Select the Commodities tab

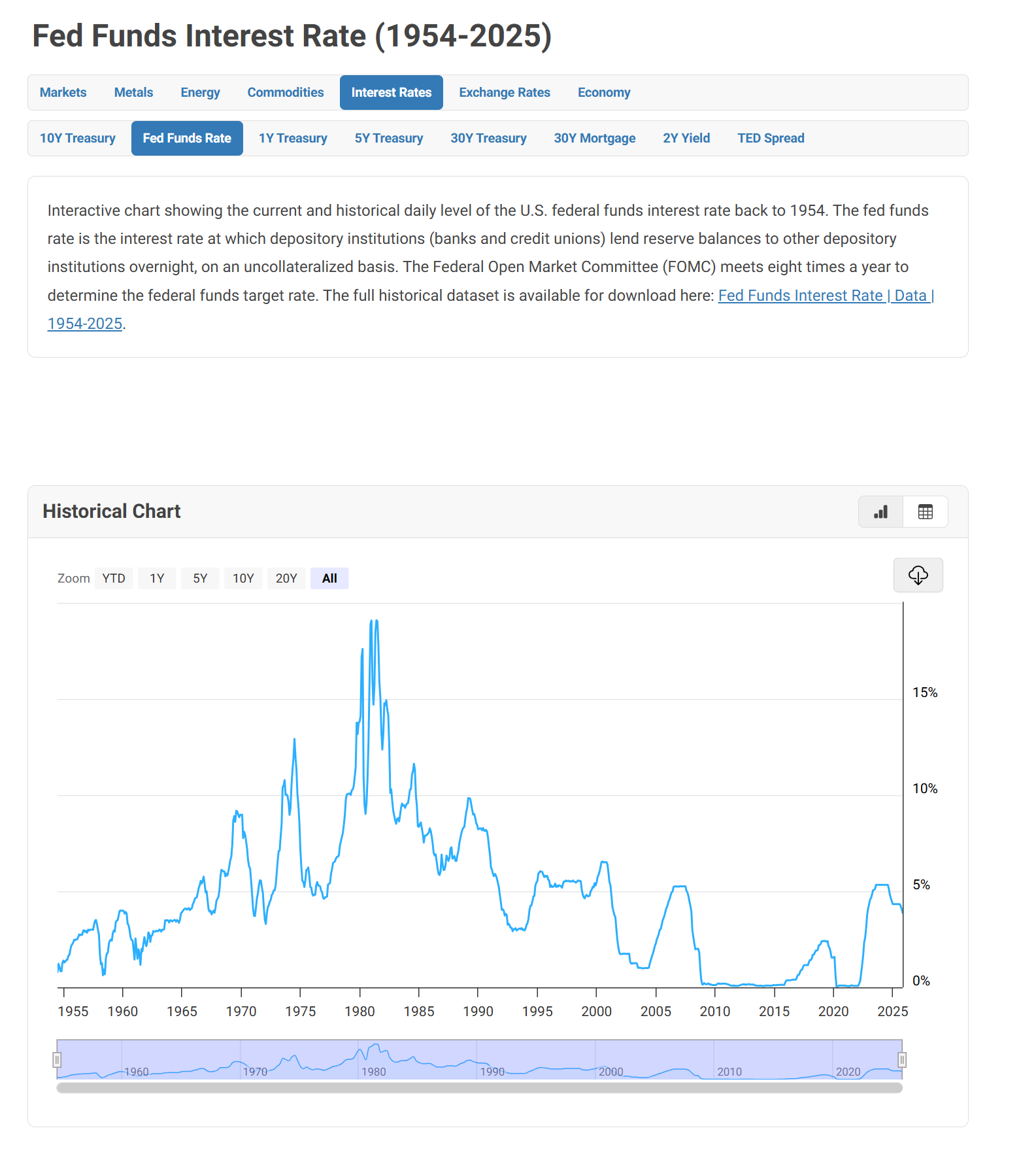pos(285,92)
